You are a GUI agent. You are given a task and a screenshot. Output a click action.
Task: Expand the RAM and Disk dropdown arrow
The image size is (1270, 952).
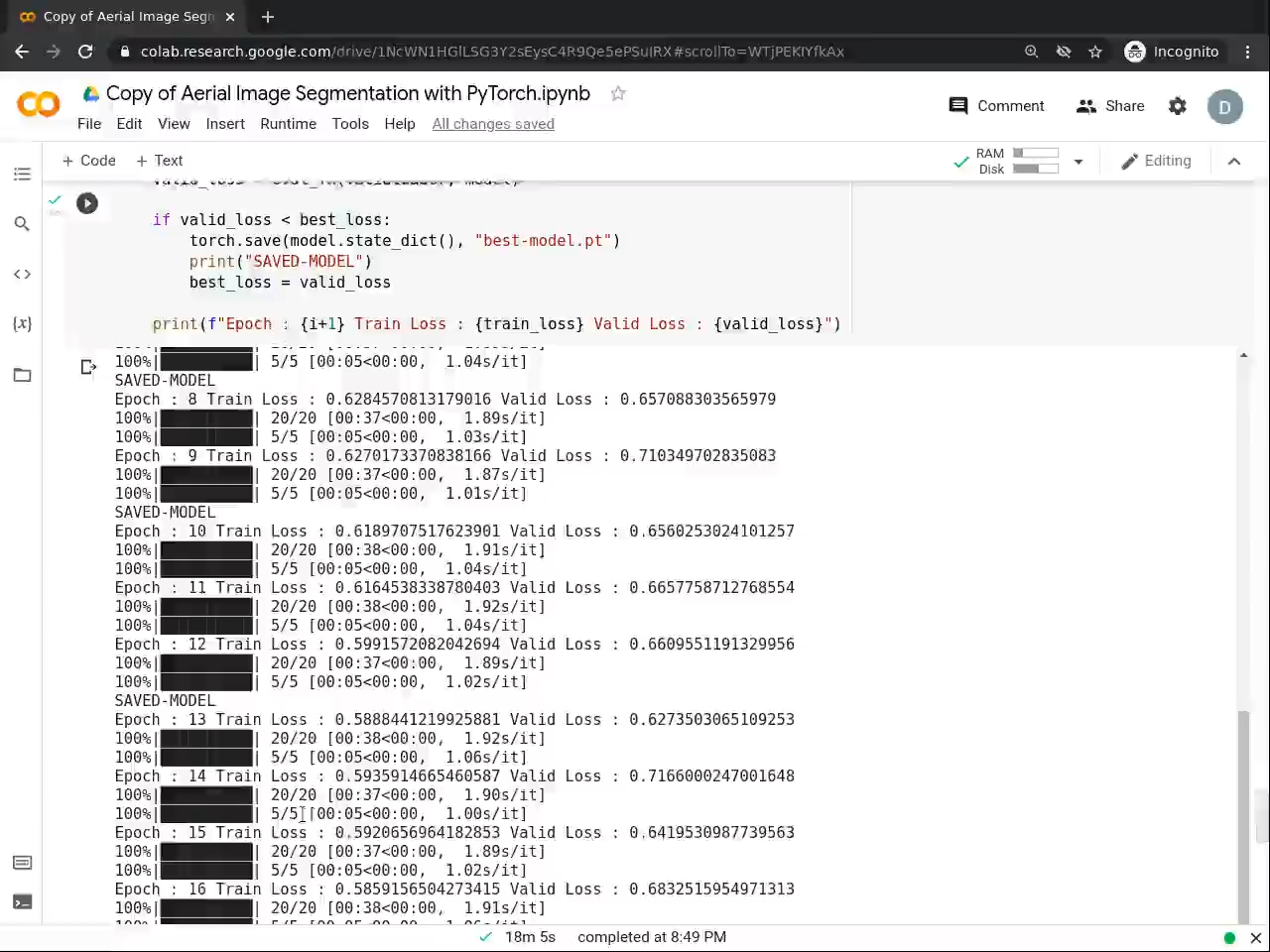1079,162
